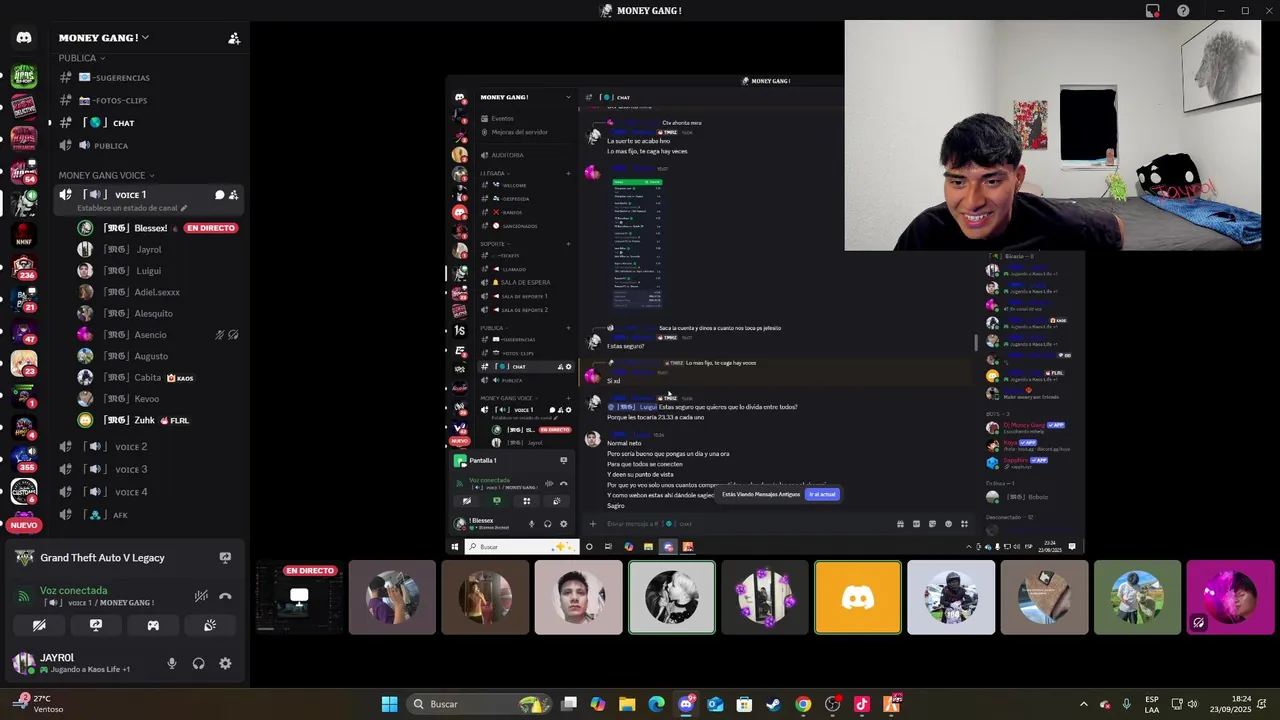Select the yellow Discord logo participant tile
The height and width of the screenshot is (720, 1280).
click(x=858, y=597)
